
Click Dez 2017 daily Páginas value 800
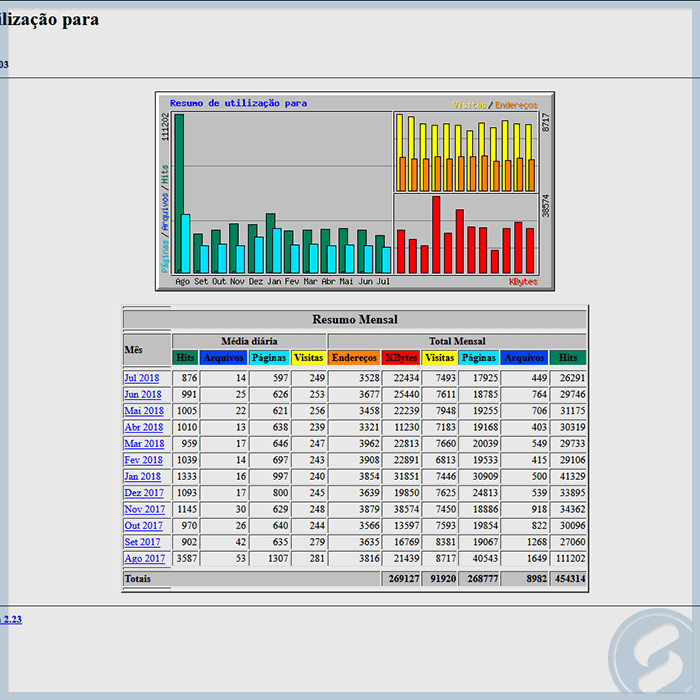click(x=280, y=493)
